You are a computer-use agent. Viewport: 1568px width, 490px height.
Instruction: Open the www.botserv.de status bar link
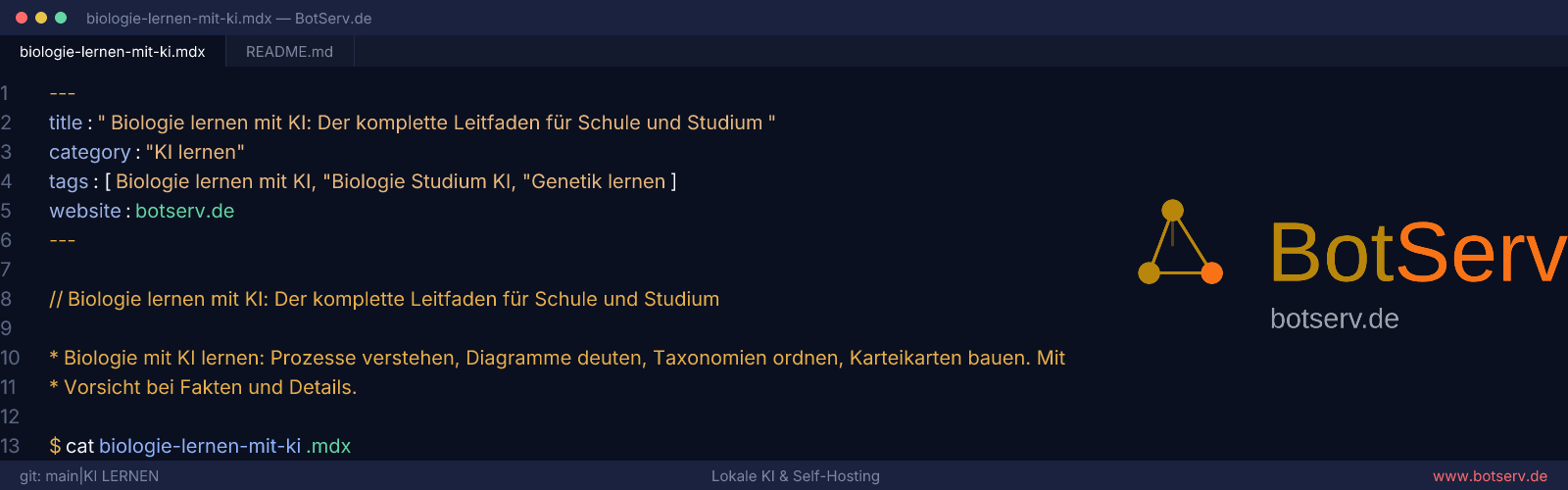click(1490, 476)
